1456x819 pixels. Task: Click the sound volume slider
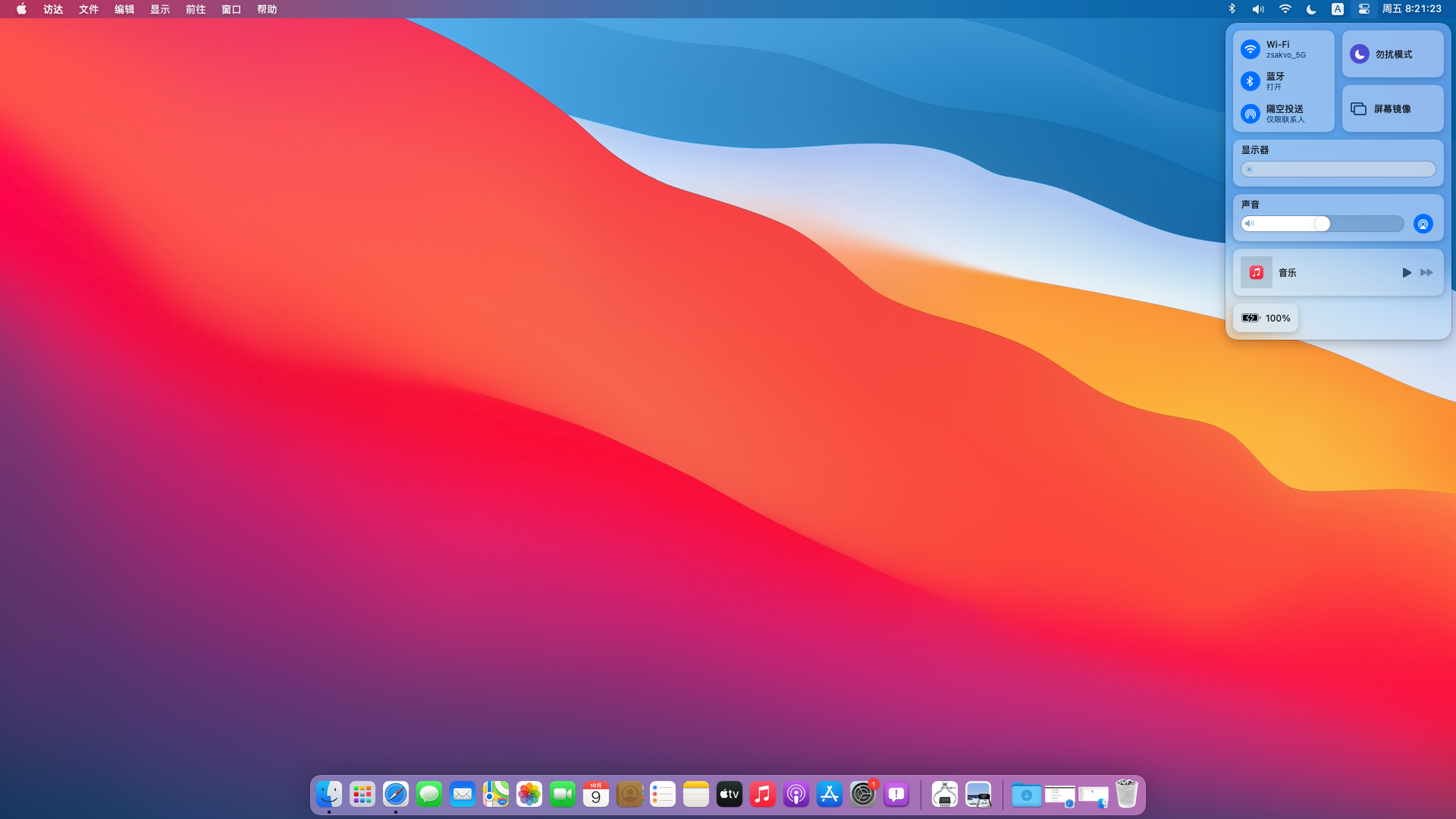[x=1322, y=224]
